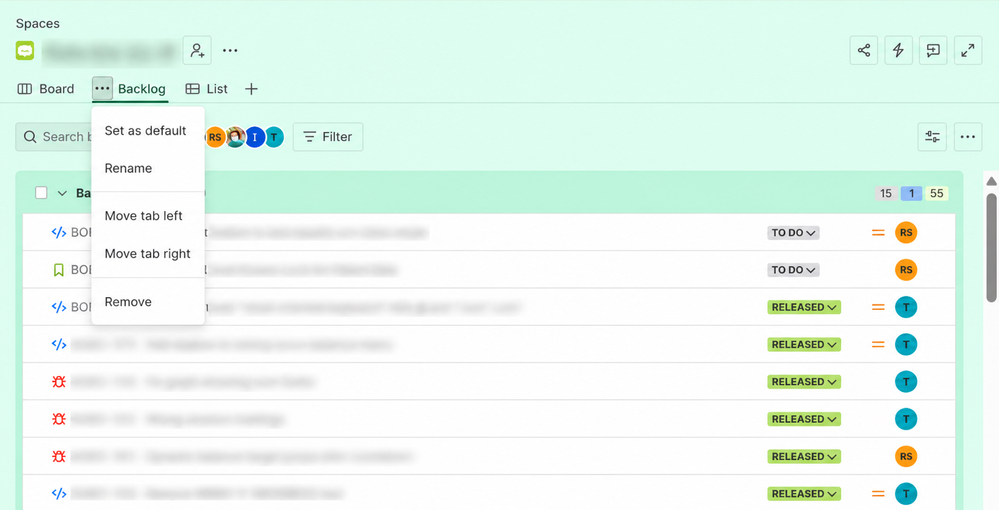Open RELEASED status dropdown on sixth row

click(804, 419)
